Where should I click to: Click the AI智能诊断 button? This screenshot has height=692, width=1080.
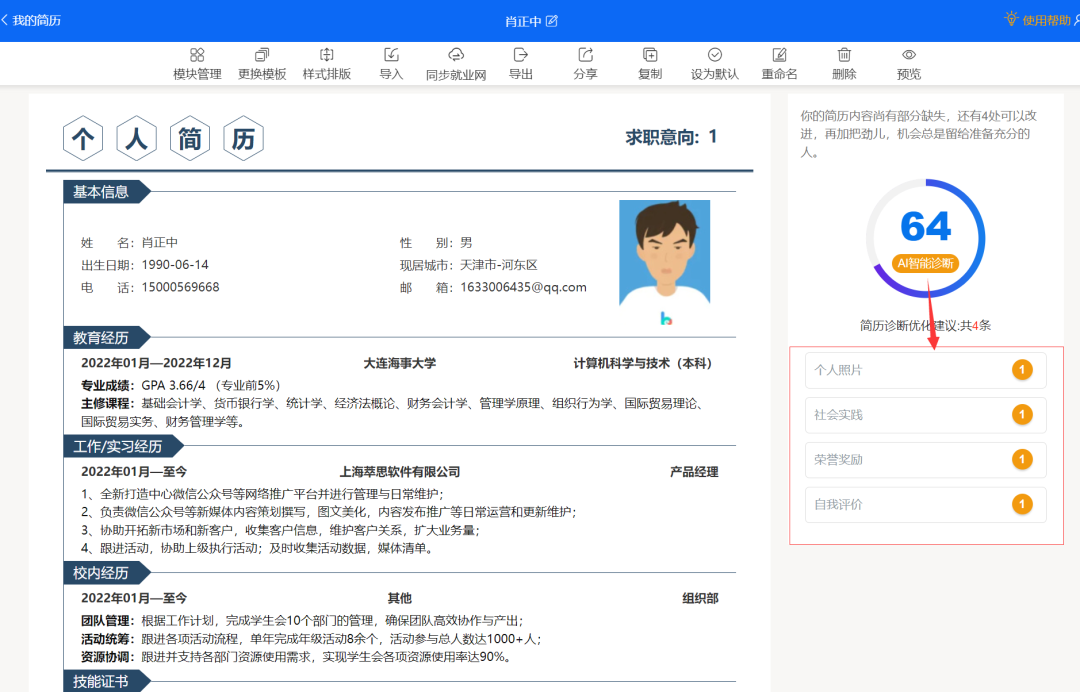click(926, 264)
